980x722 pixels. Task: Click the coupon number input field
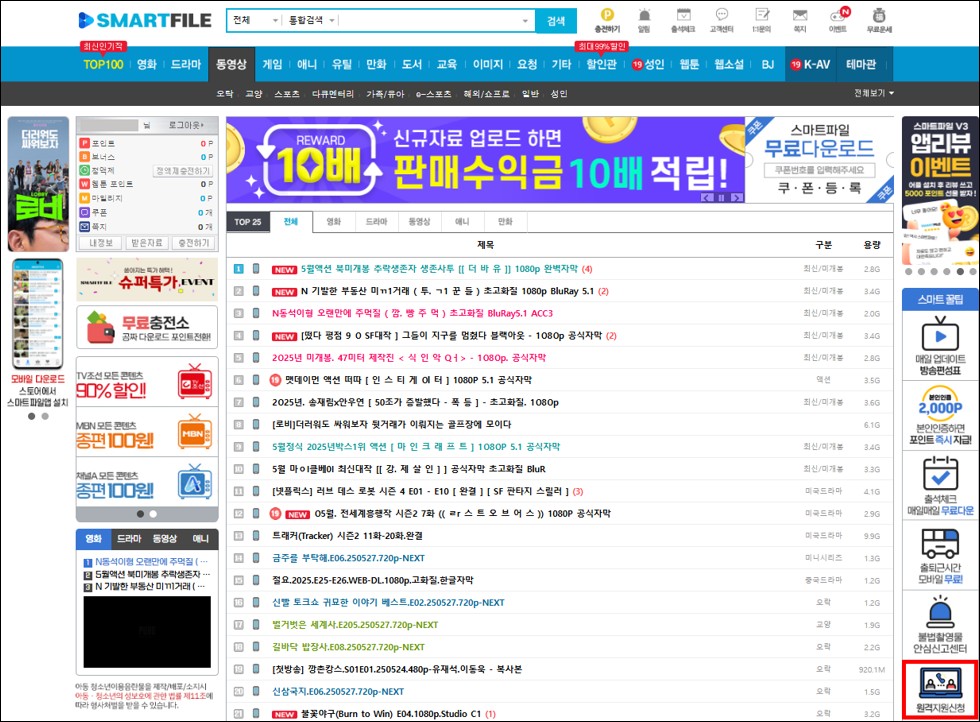pyautogui.click(x=819, y=169)
